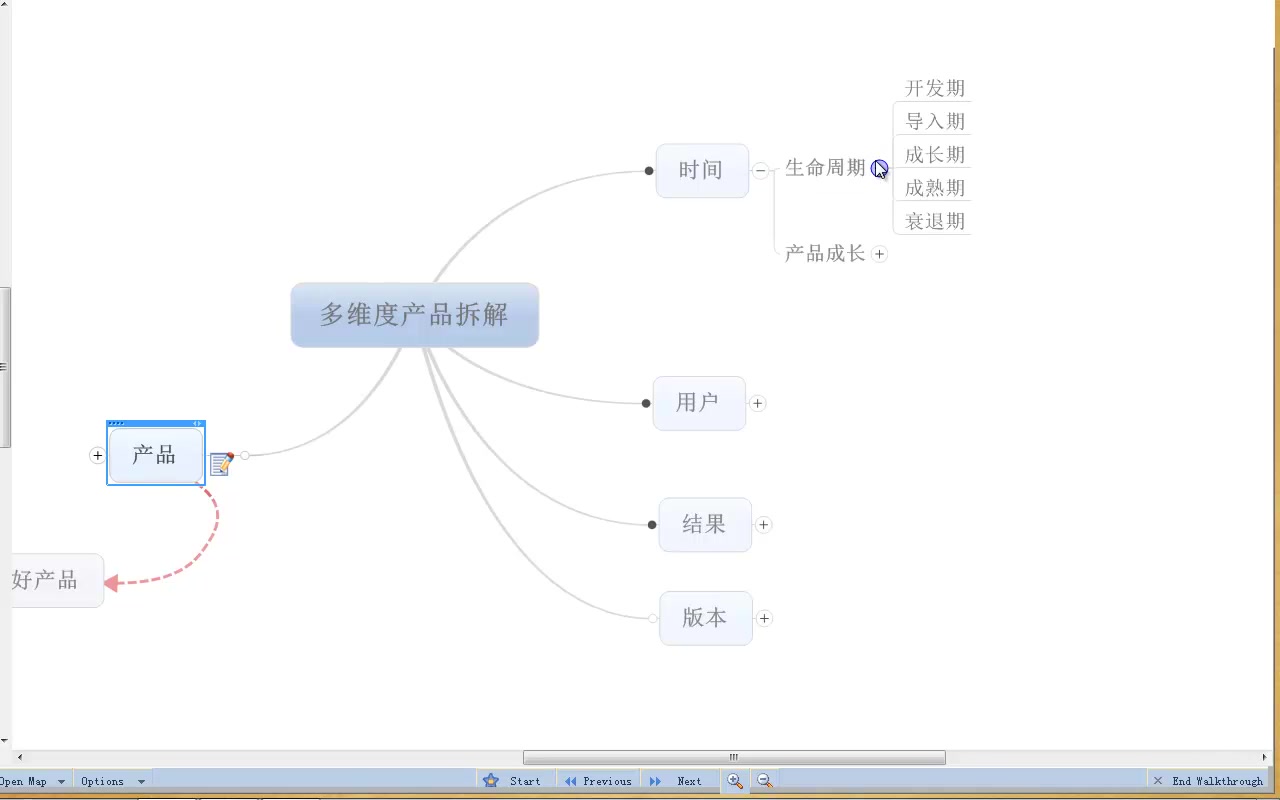Click the horizontal scrollbar left arrow
Screen dimensions: 1280x800
point(19,757)
